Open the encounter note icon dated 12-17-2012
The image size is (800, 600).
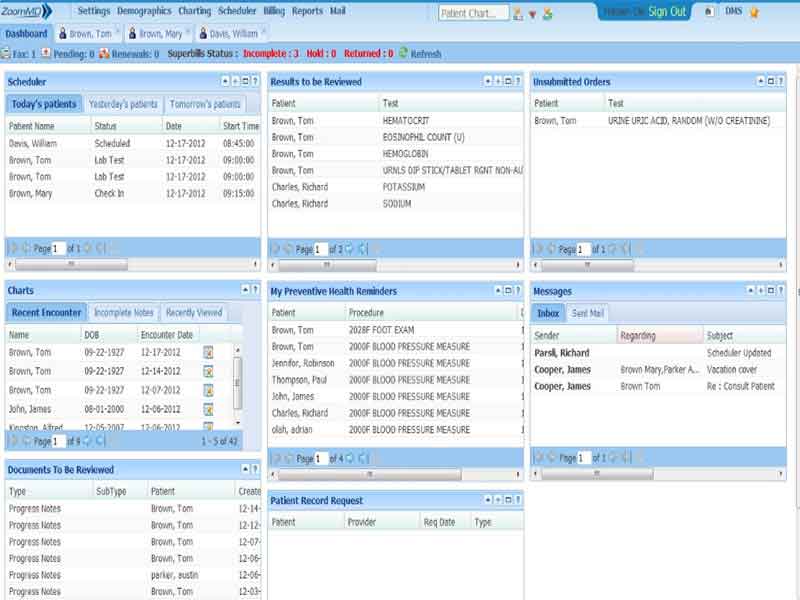click(x=208, y=352)
